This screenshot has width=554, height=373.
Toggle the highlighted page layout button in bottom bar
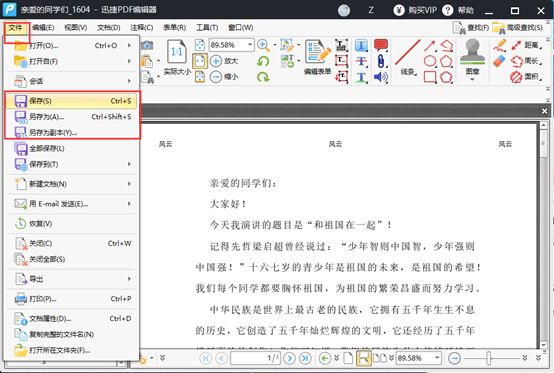[x=364, y=358]
